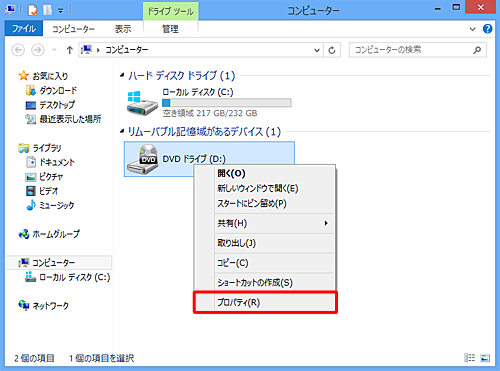Switch to large icons view in status bar
Screen dimensions: 500x371
tap(485, 358)
